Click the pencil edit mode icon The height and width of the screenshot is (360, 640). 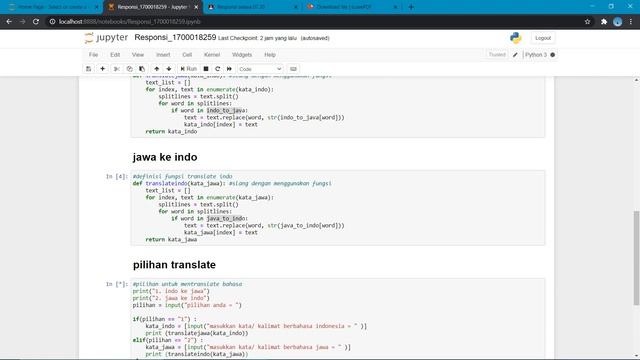(x=515, y=55)
